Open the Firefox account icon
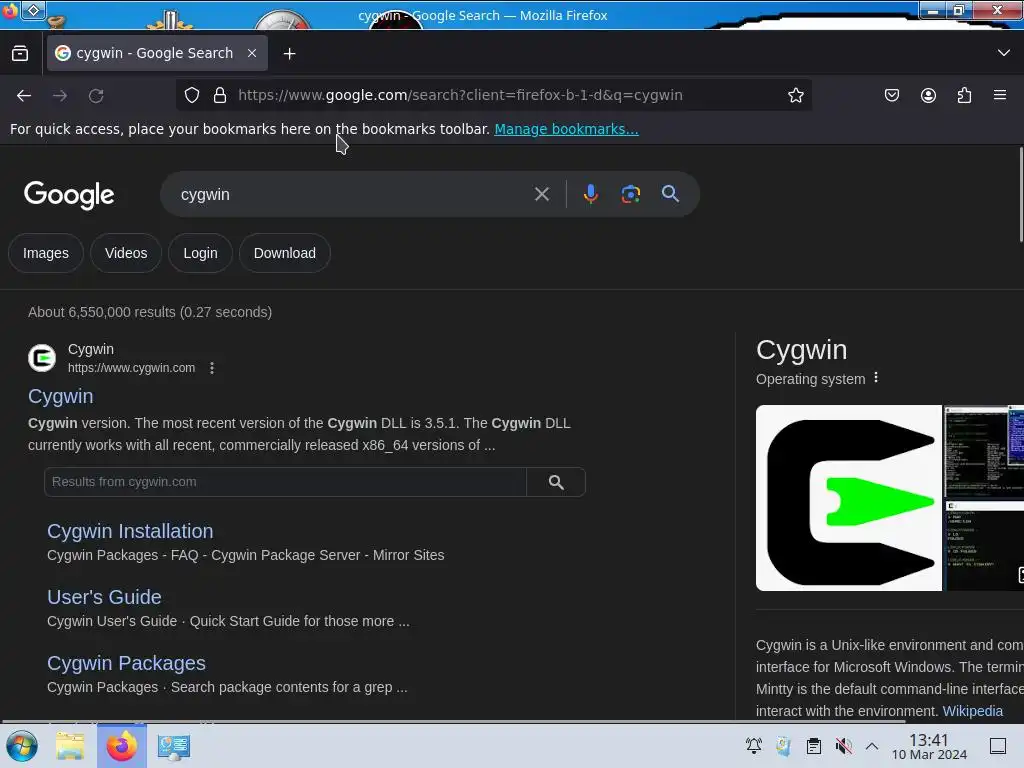Screen dimensions: 1024x768 928,95
